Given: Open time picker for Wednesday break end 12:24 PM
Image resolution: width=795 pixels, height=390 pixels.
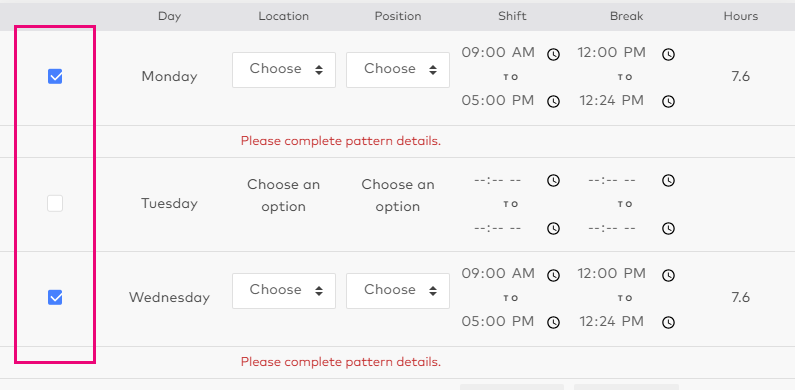Looking at the screenshot, I should pos(669,323).
